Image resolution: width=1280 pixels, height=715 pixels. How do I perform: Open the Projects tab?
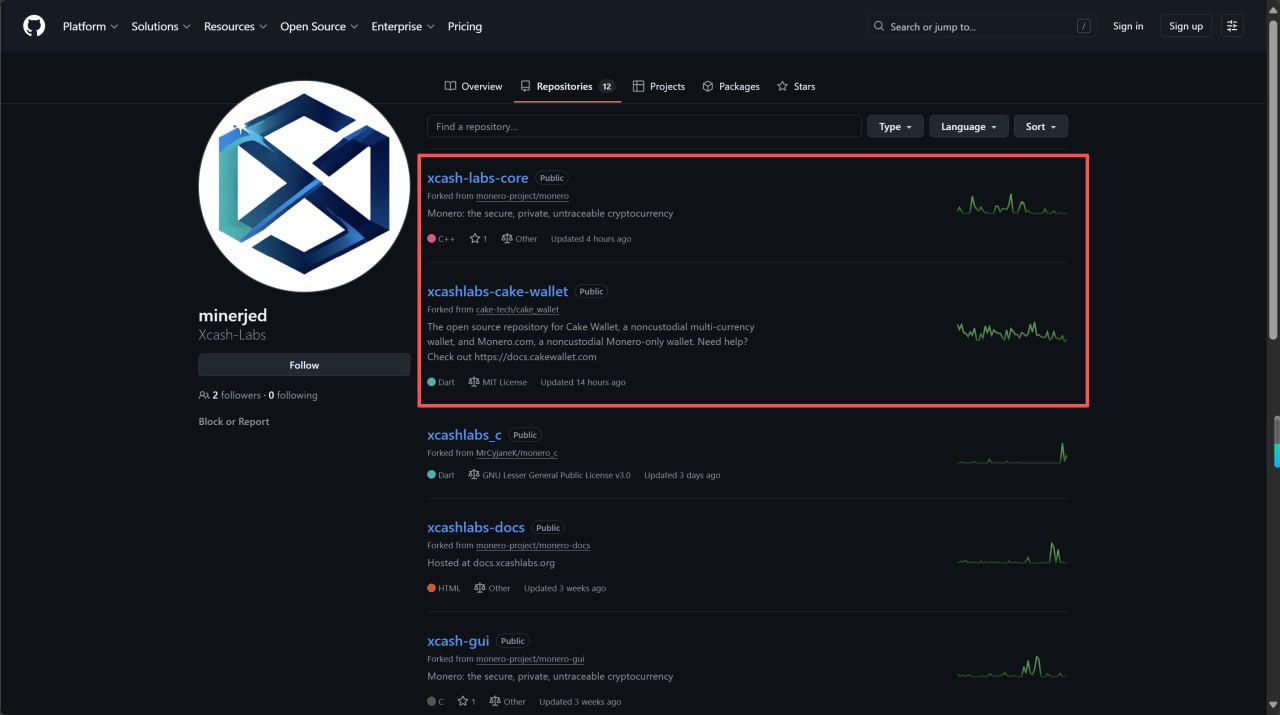pyautogui.click(x=659, y=87)
